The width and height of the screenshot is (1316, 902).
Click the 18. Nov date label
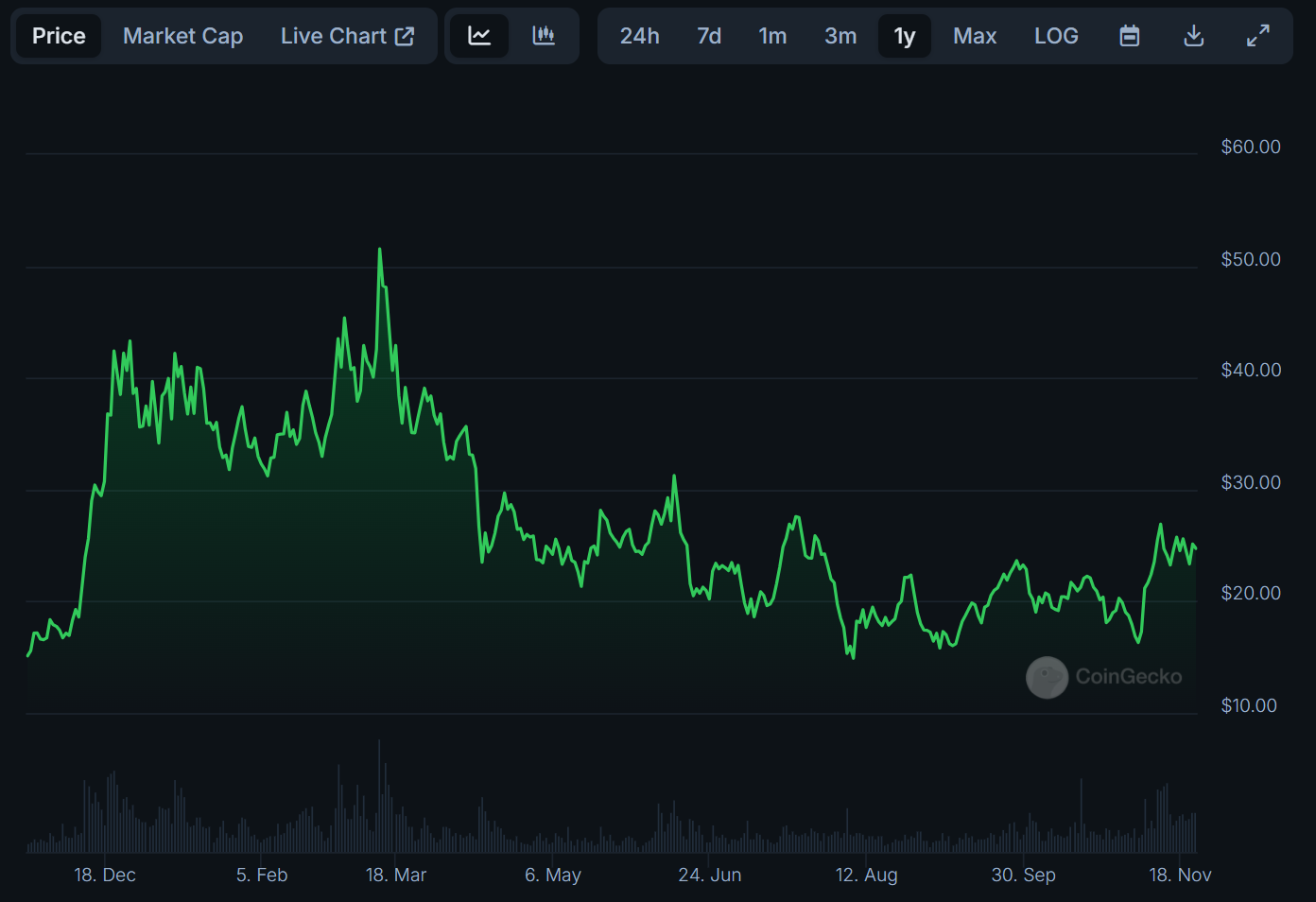[x=1180, y=875]
